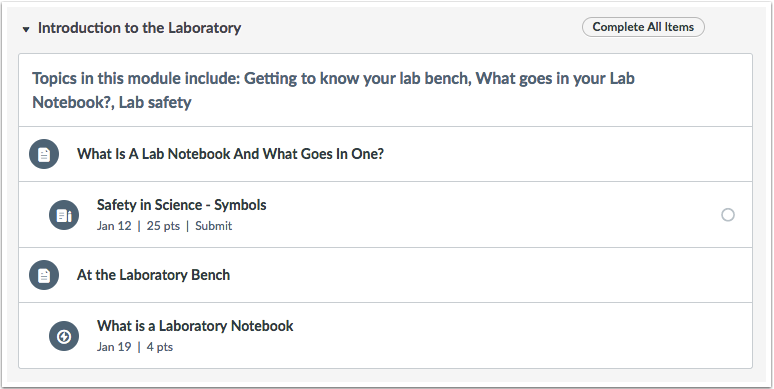
Task: Click assignment icon for Safety in Science - Symbols
Action: 64,215
